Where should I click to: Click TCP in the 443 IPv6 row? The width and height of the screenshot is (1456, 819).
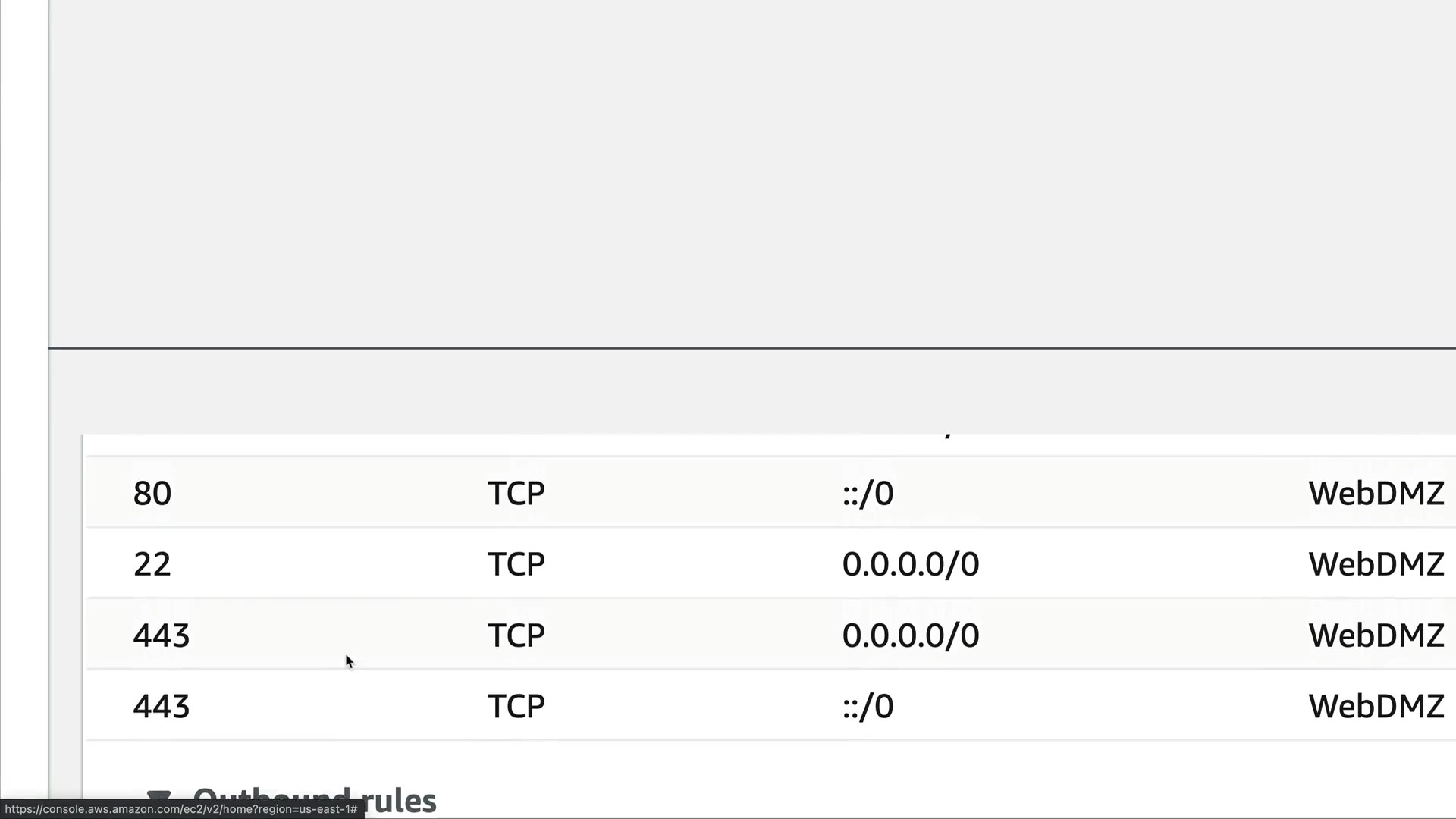516,707
